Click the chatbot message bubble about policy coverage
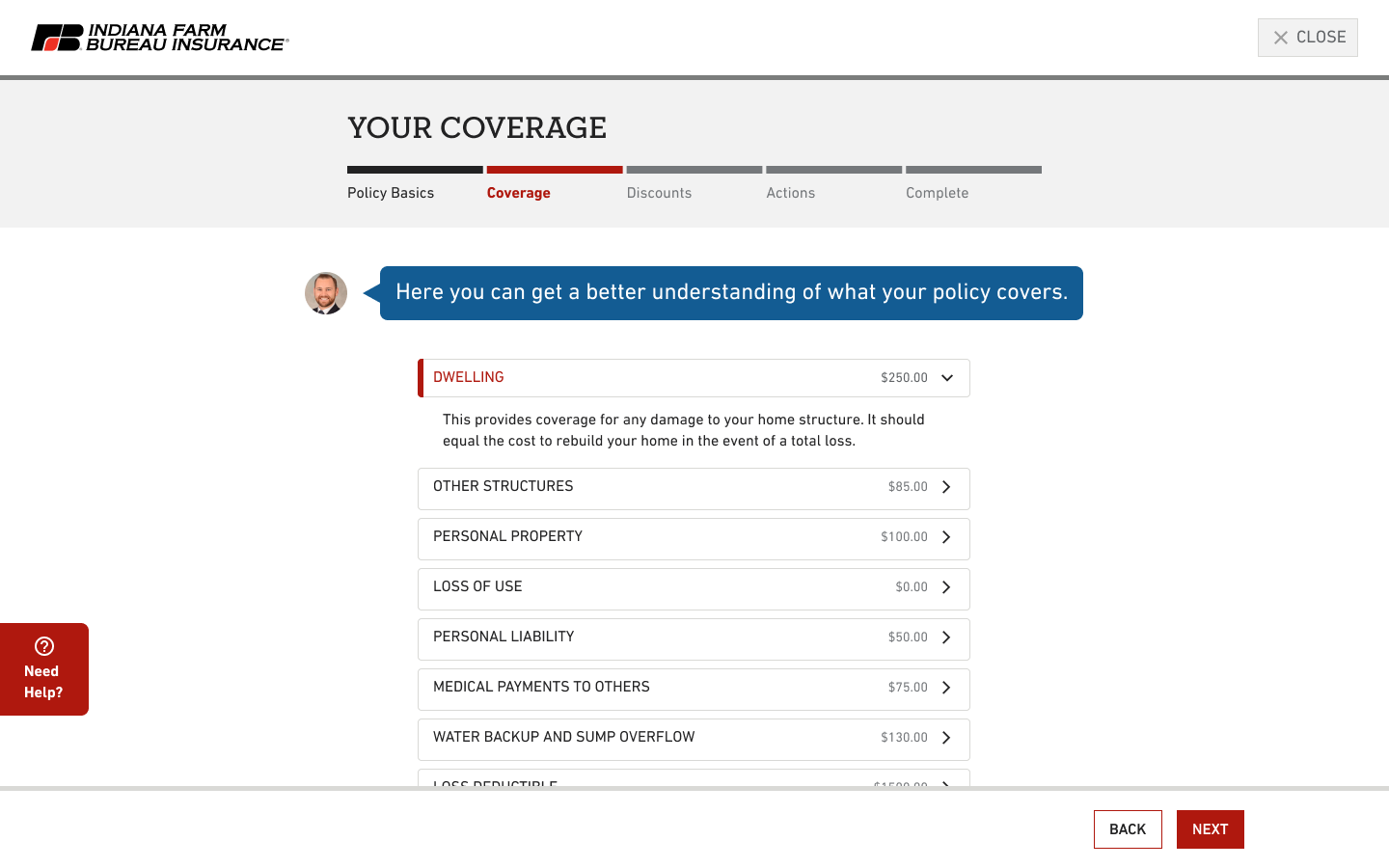 [733, 292]
